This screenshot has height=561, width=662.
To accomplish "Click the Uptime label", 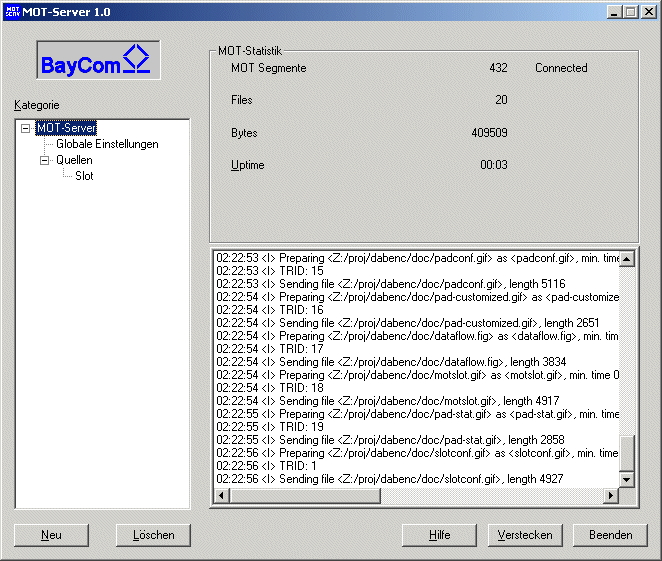I will pos(247,165).
